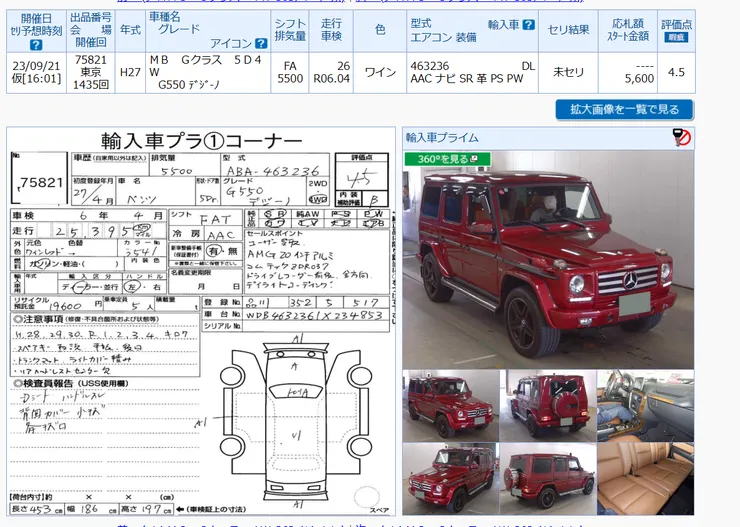The width and height of the screenshot is (740, 527).
Task: Click the help icon next to アイコン
Action: pos(261,43)
